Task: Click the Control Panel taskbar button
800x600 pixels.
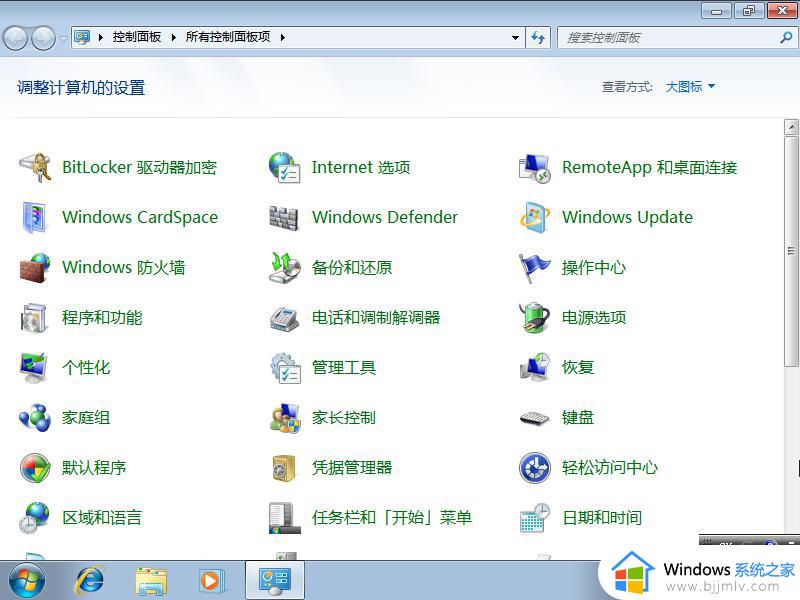Action: tap(275, 580)
